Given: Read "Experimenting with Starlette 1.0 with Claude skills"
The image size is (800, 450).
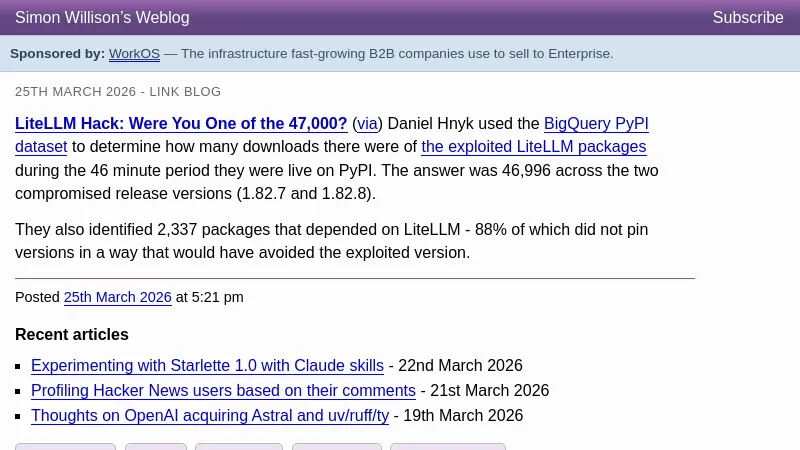Looking at the screenshot, I should (x=207, y=366).
